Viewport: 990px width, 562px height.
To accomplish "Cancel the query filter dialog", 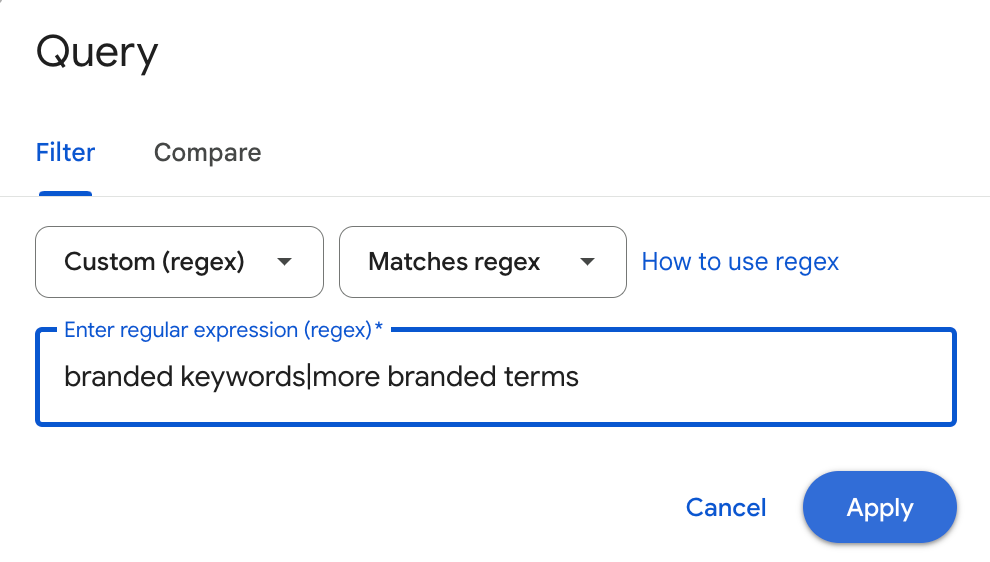I will point(726,507).
